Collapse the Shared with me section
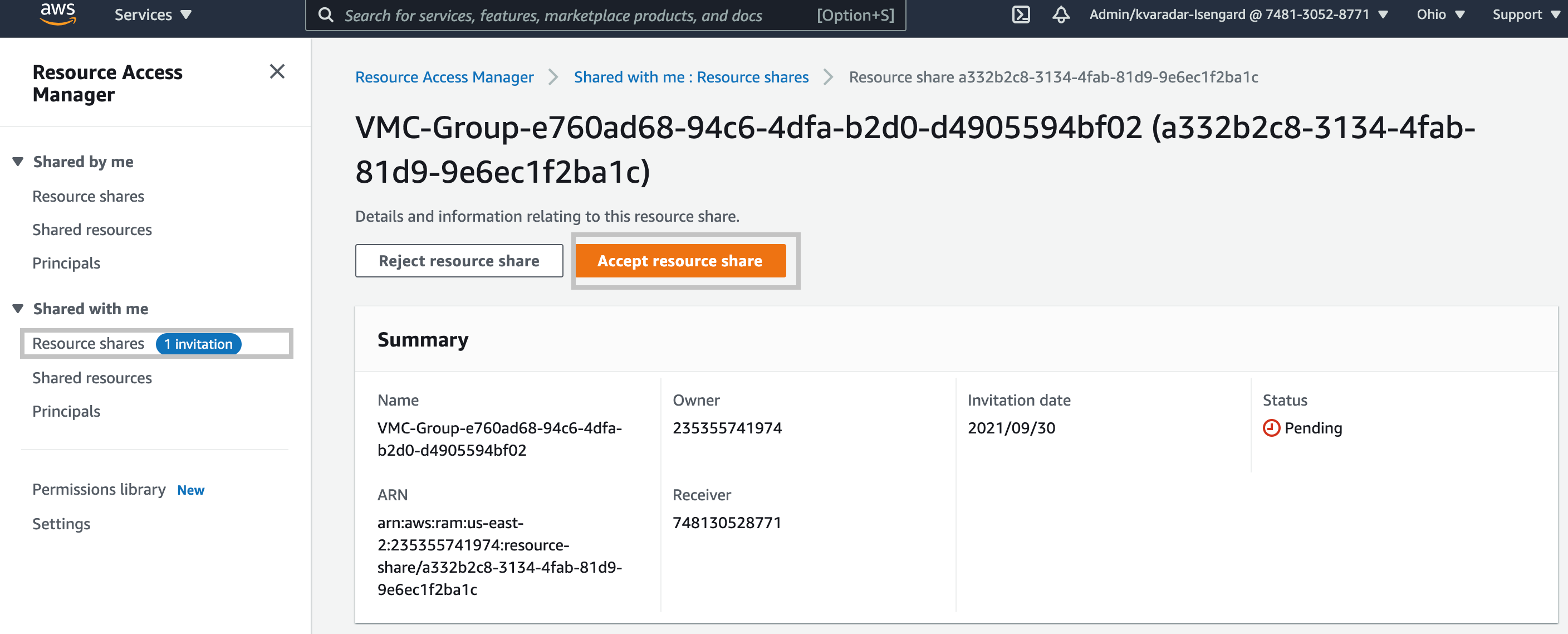The image size is (1568, 634). [18, 309]
